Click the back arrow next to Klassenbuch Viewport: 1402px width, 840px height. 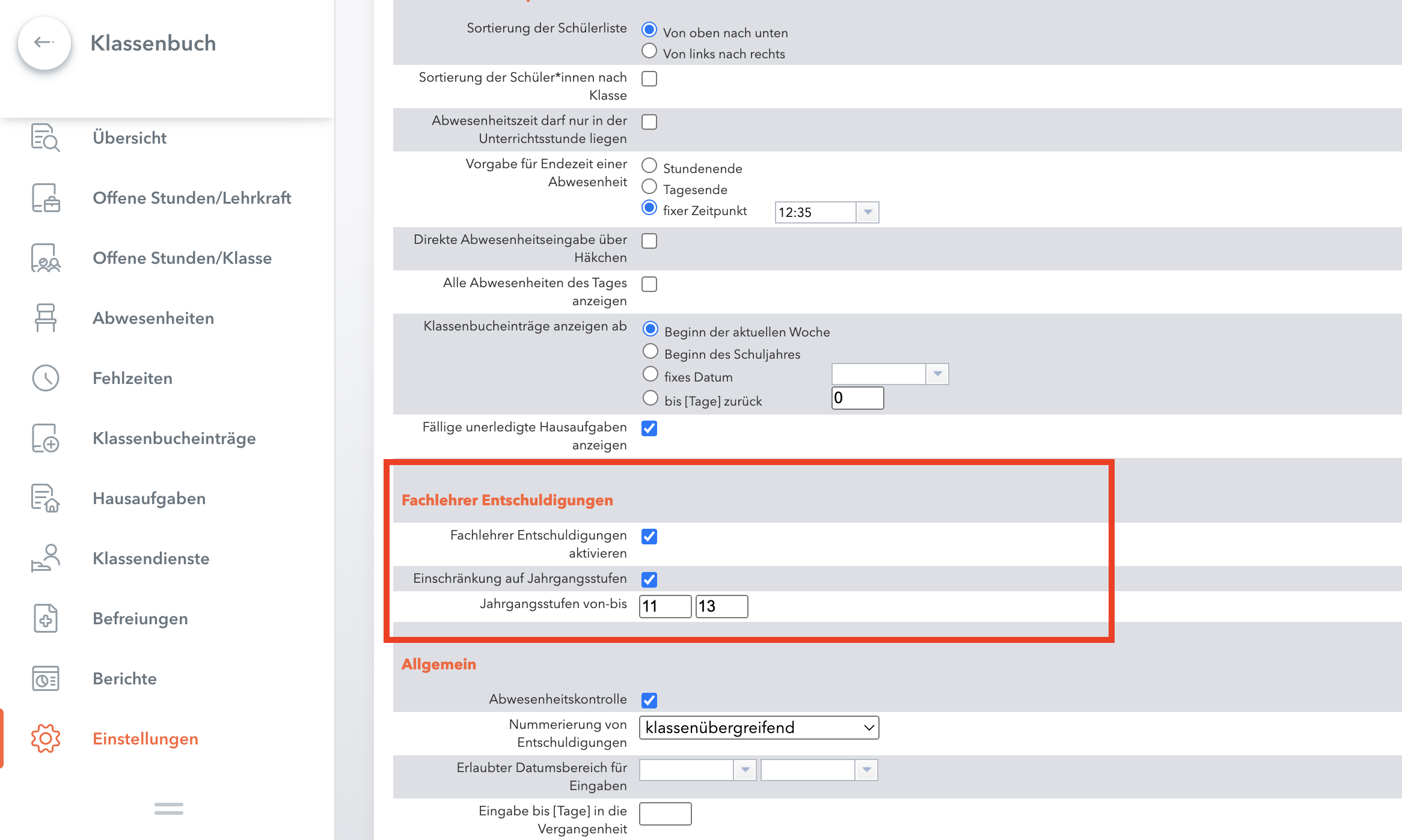point(44,43)
